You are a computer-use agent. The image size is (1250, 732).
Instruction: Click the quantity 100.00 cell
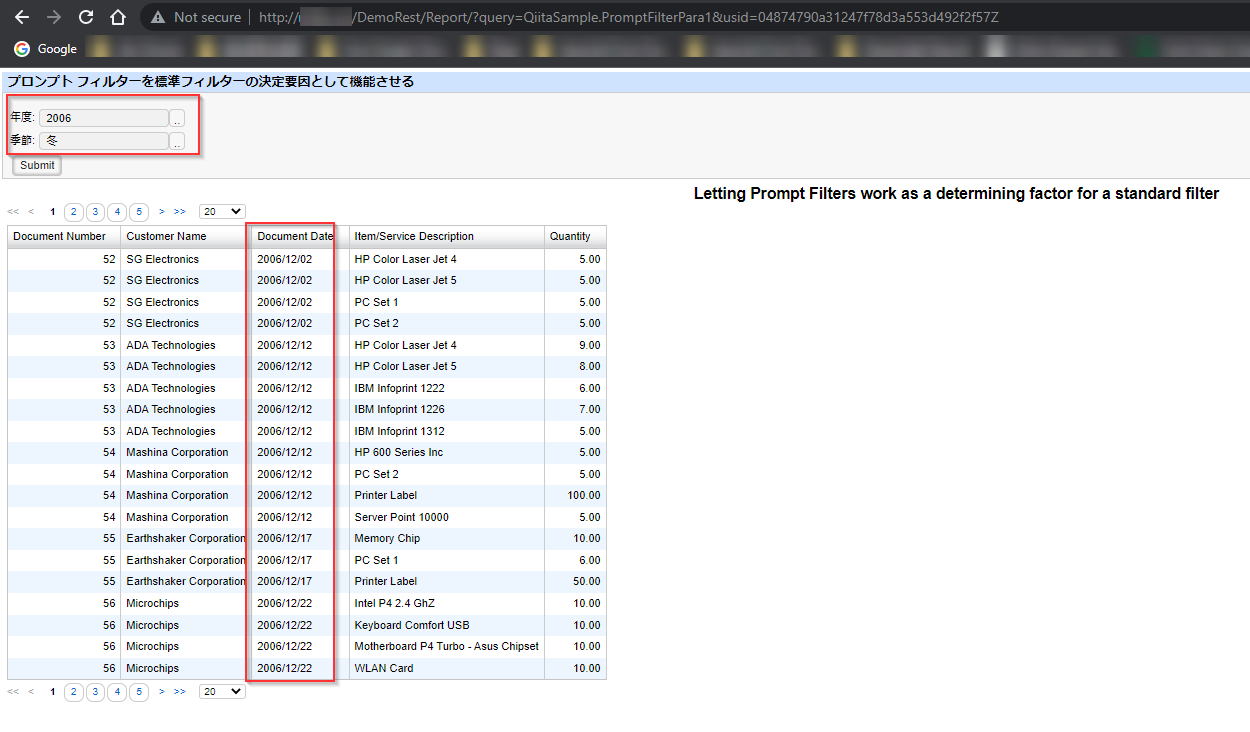575,495
